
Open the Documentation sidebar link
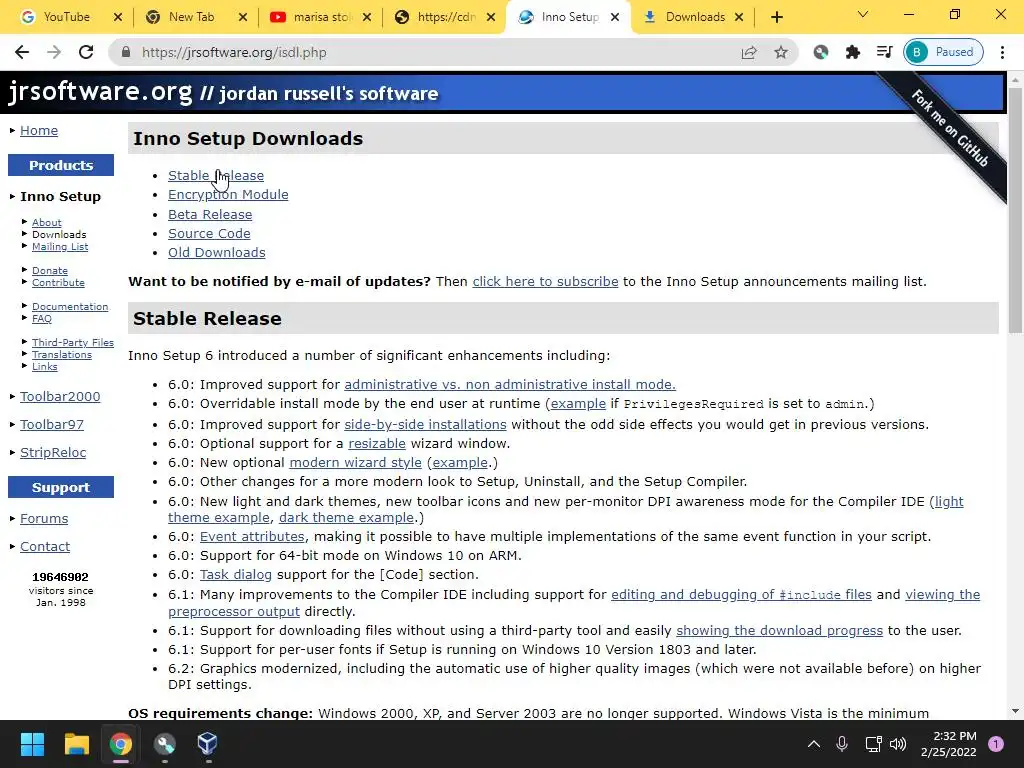coord(70,306)
